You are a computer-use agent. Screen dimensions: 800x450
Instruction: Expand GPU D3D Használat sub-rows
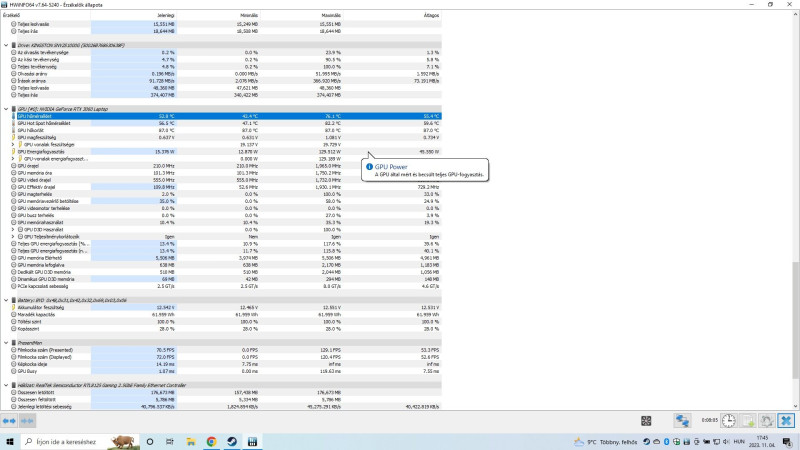[13, 230]
